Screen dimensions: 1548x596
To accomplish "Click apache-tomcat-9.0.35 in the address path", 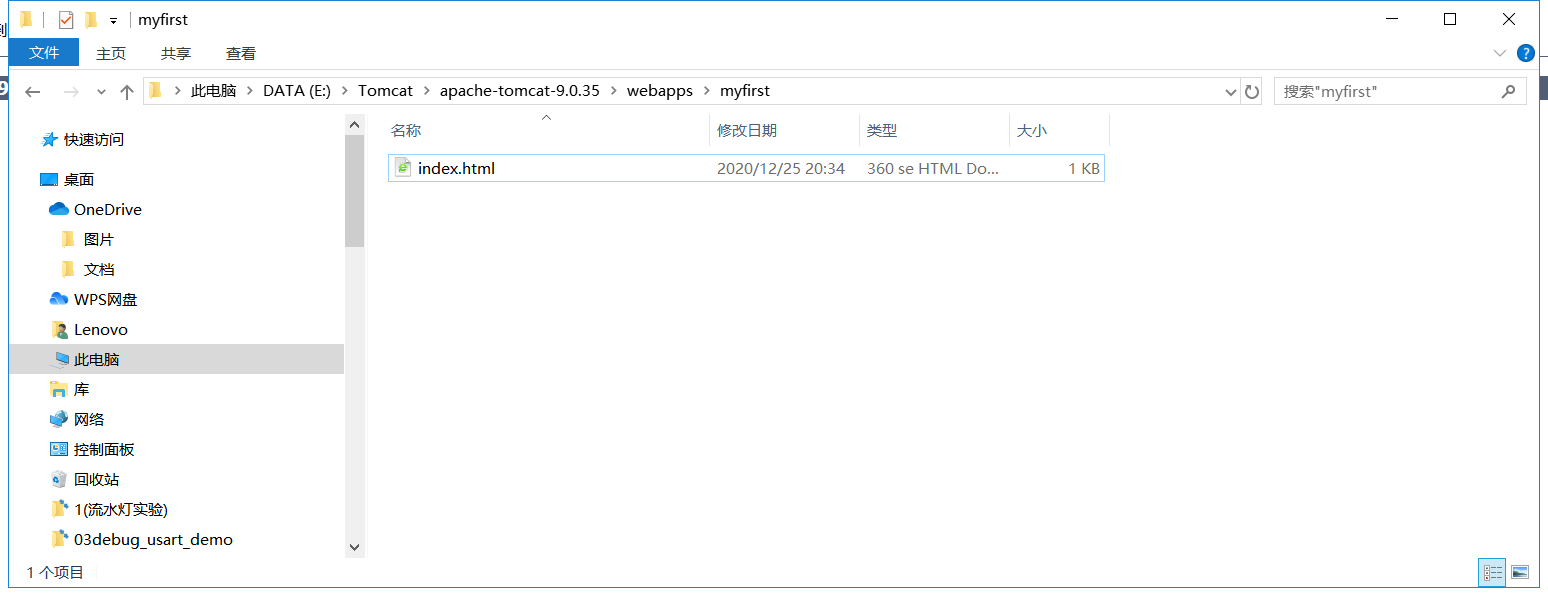I will point(520,91).
